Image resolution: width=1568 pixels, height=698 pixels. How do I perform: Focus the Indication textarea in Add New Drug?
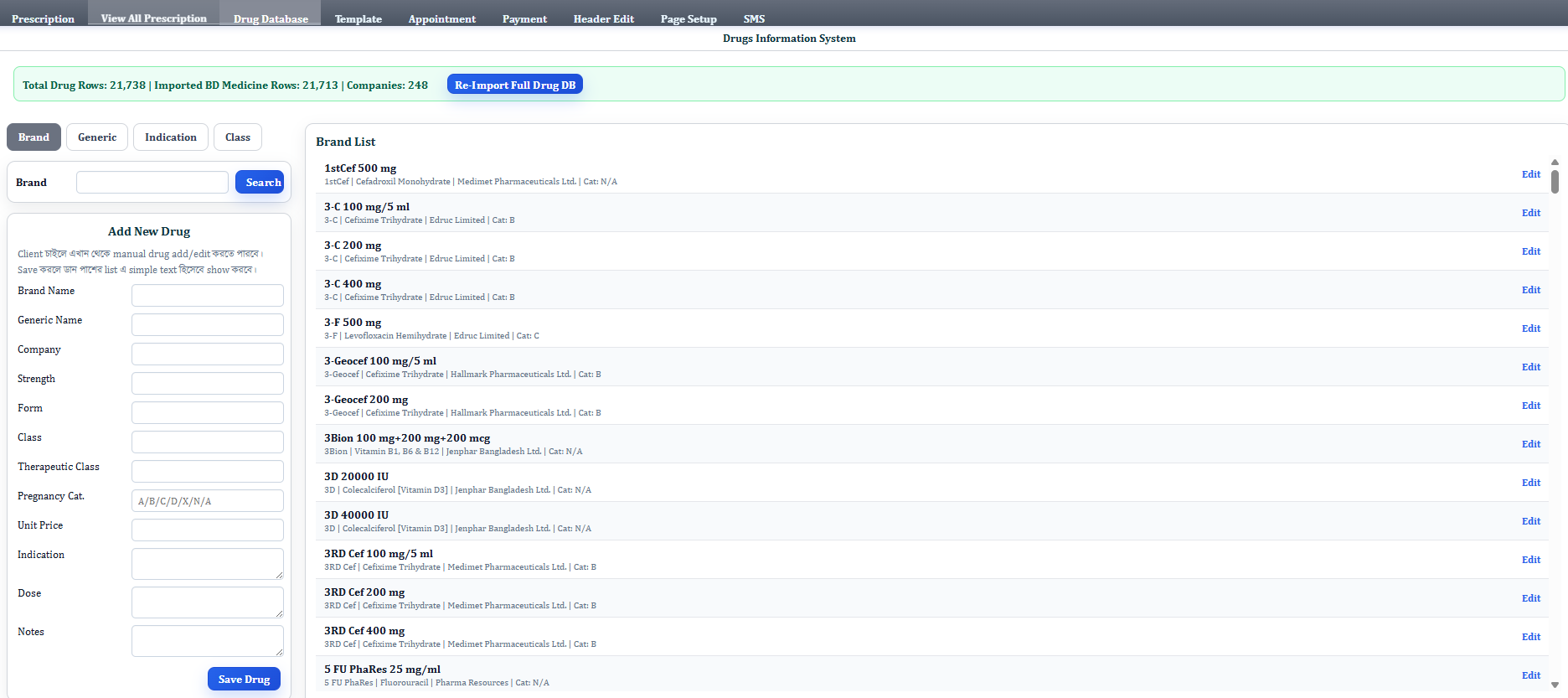pyautogui.click(x=208, y=564)
